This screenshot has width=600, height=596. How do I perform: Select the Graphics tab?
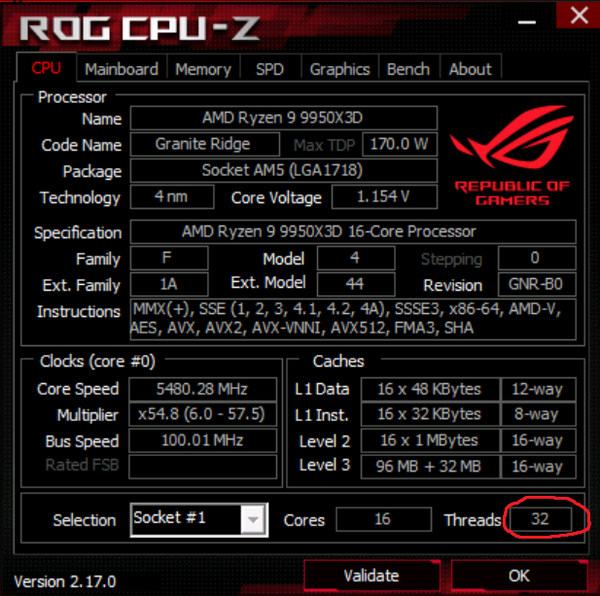340,69
